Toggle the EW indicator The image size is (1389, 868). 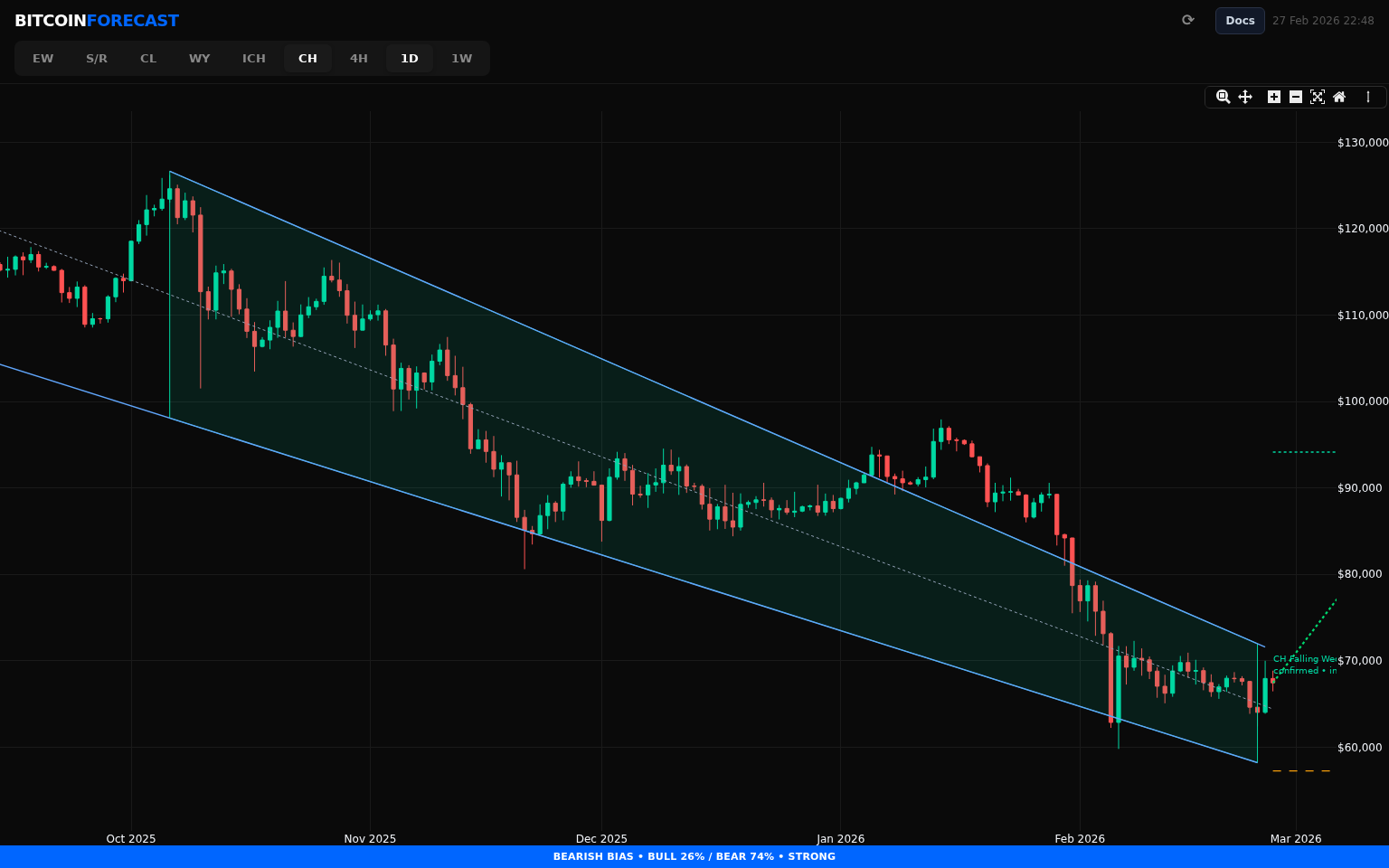click(43, 59)
